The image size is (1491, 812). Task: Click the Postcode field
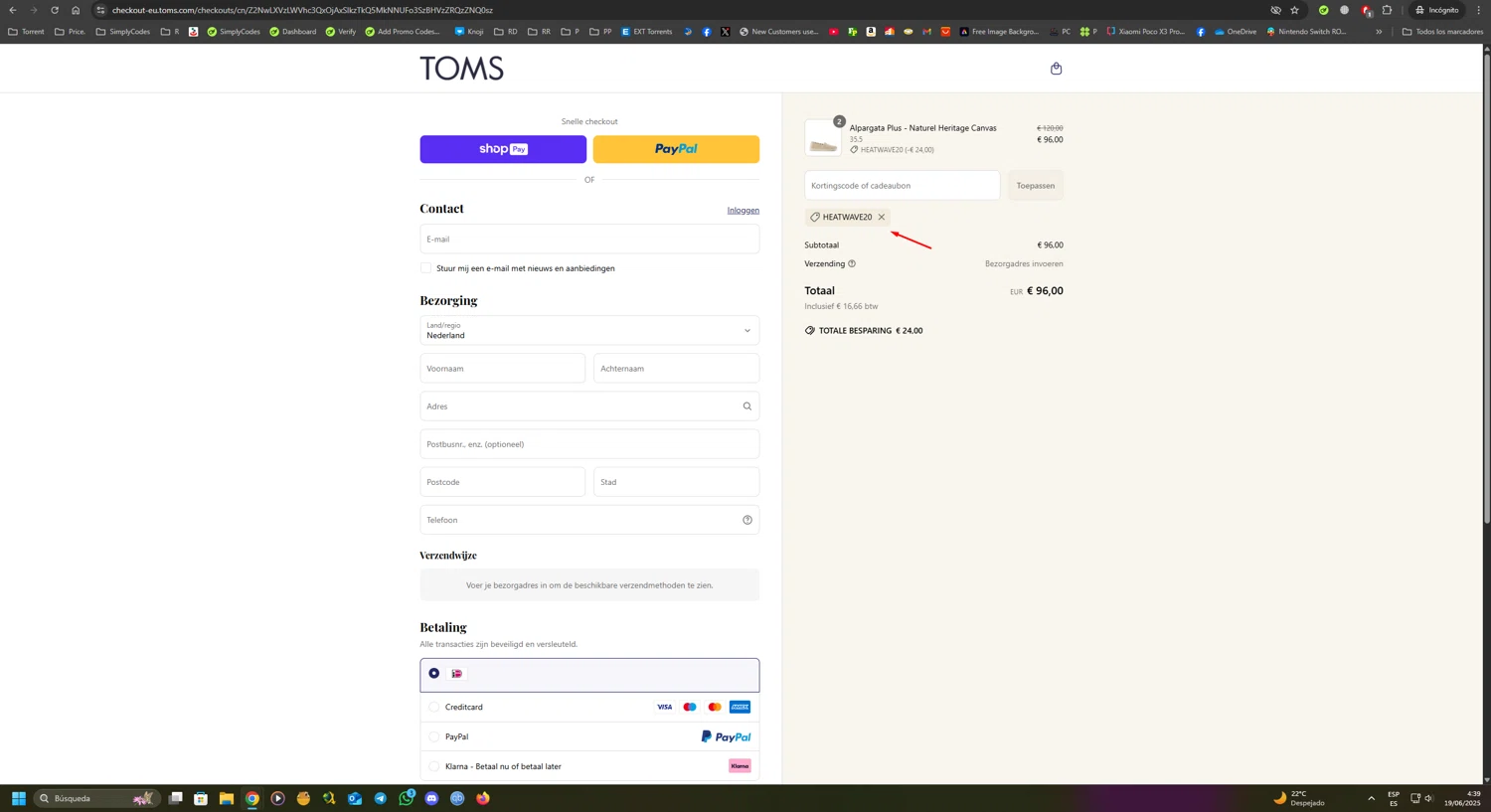[502, 482]
